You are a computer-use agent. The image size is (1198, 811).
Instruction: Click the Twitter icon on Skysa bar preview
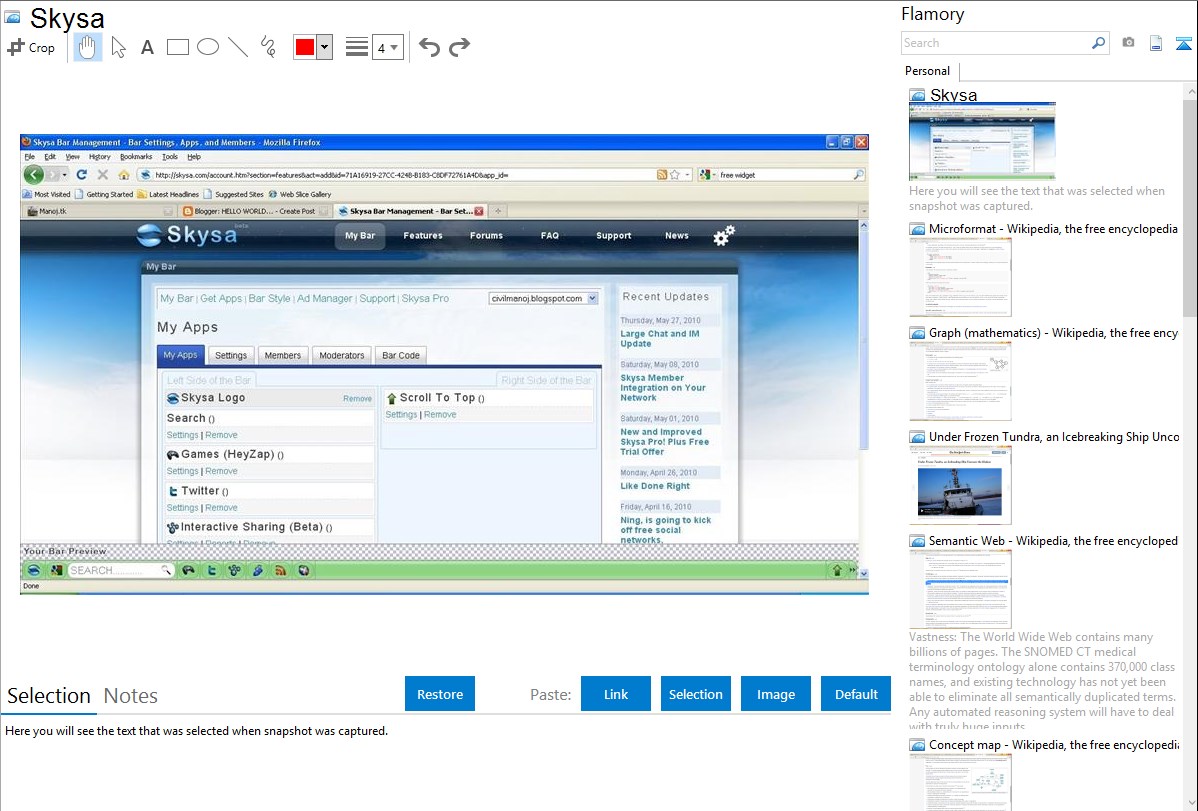tap(212, 570)
